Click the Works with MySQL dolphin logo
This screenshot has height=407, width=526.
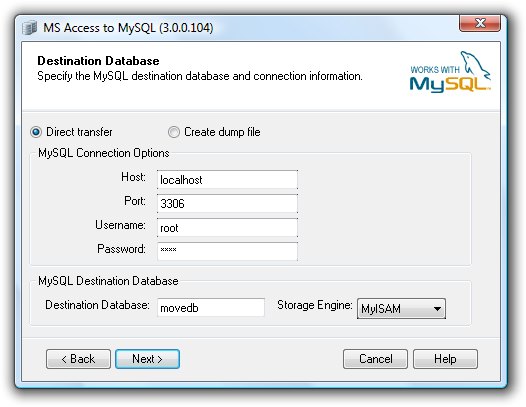450,71
